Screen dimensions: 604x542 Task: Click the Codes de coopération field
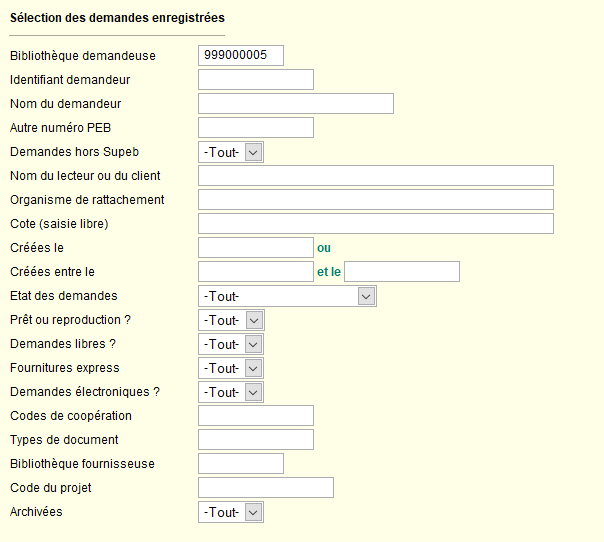point(256,416)
